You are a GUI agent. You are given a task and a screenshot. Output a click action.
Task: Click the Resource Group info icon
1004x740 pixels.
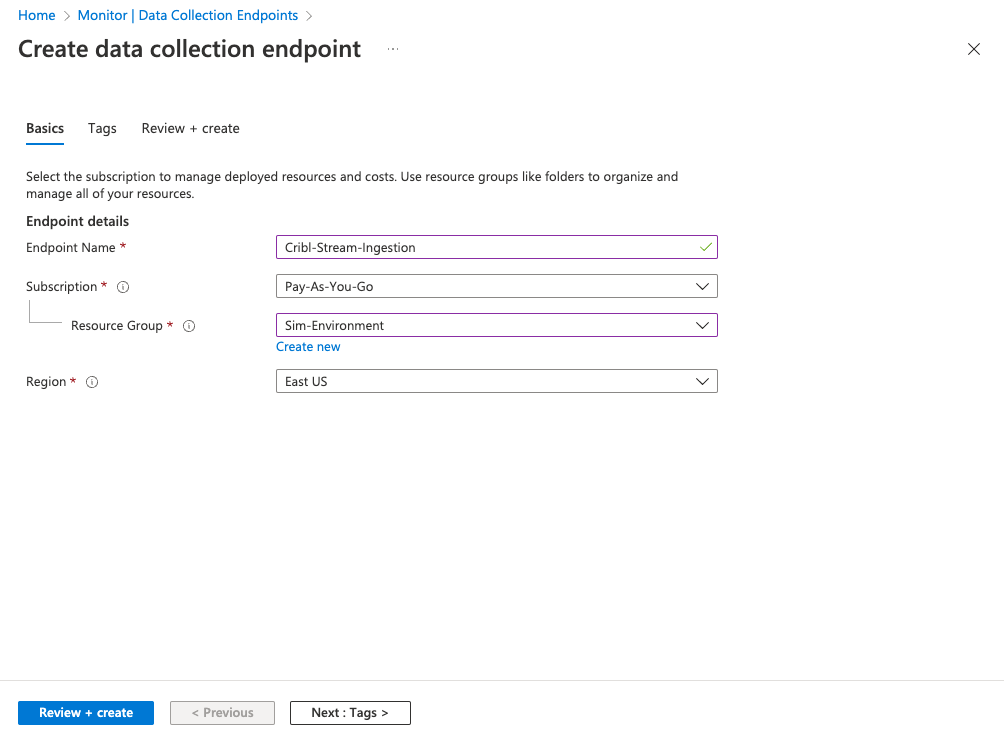(189, 326)
